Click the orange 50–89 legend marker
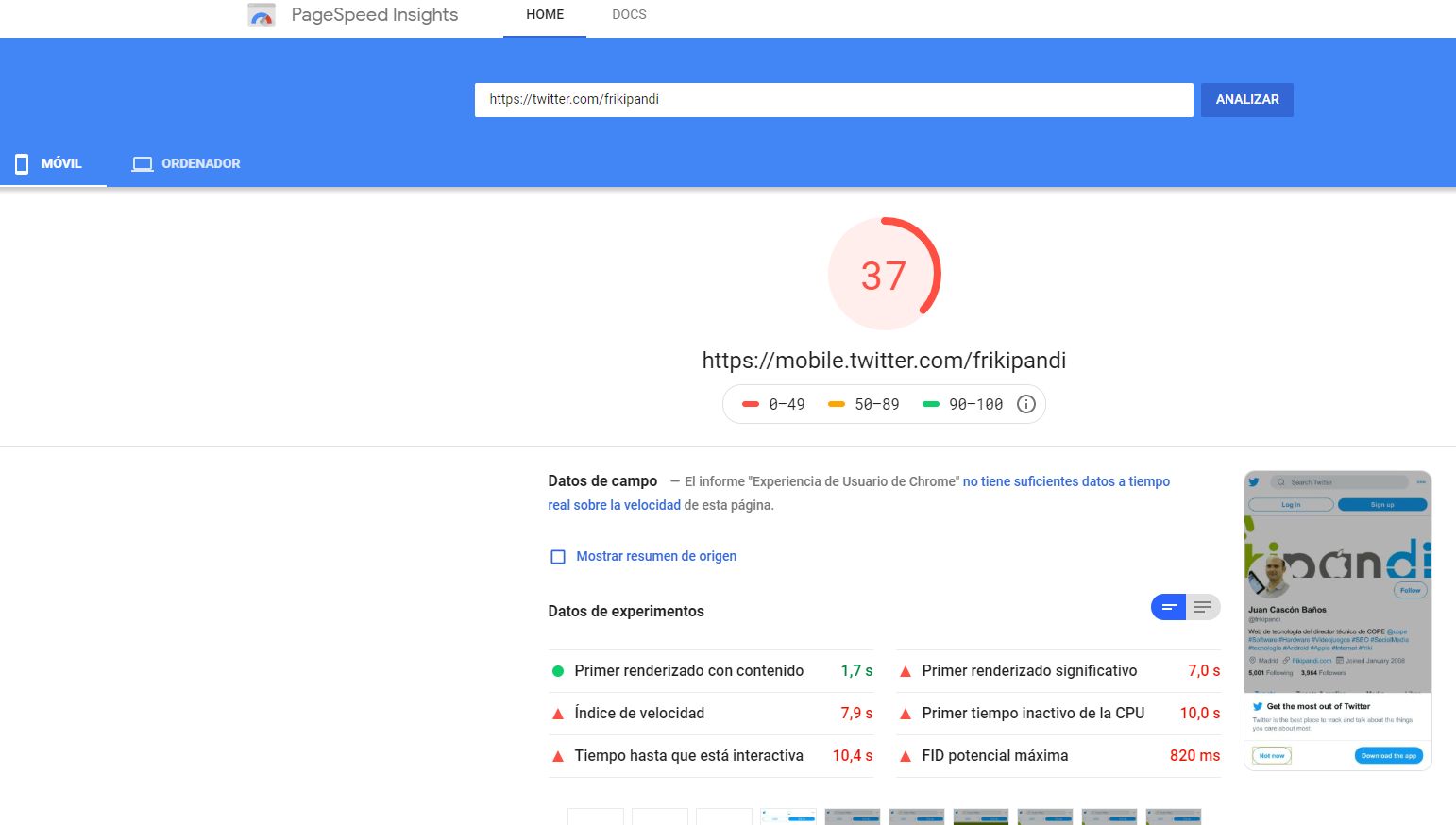1456x825 pixels. (837, 404)
